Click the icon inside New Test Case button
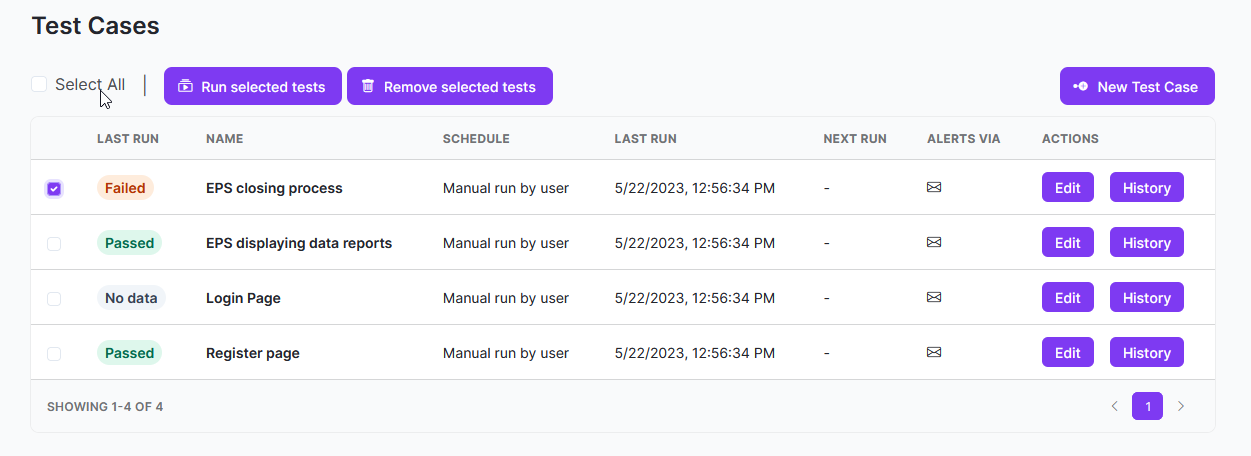This screenshot has height=456, width=1251. [x=1081, y=86]
